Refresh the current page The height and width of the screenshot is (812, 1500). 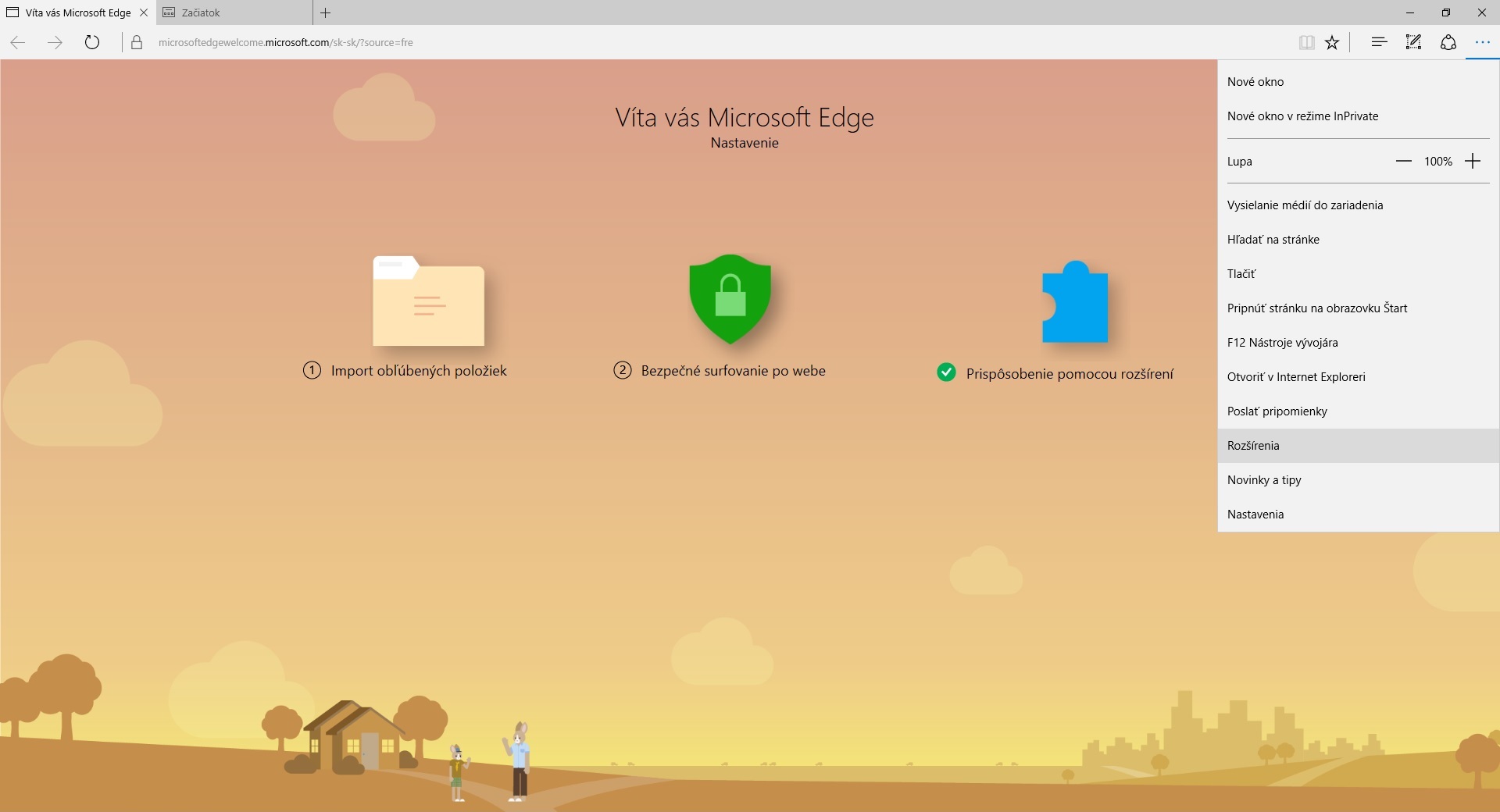92,42
